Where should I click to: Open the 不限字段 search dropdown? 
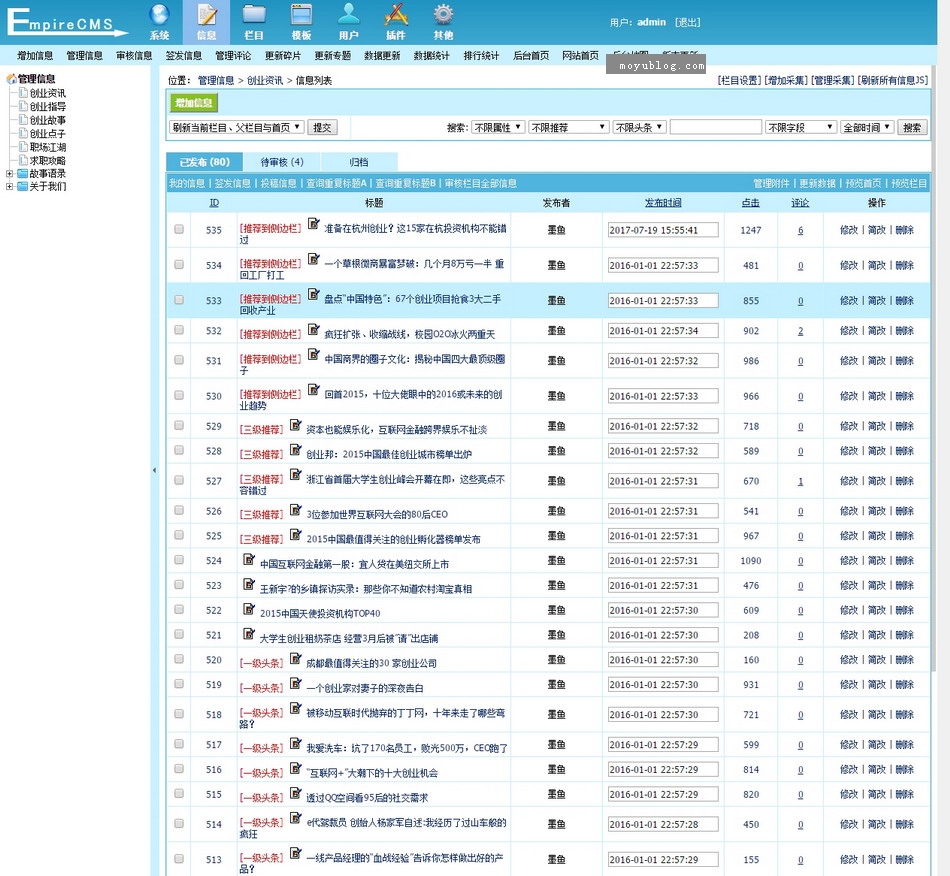(801, 127)
